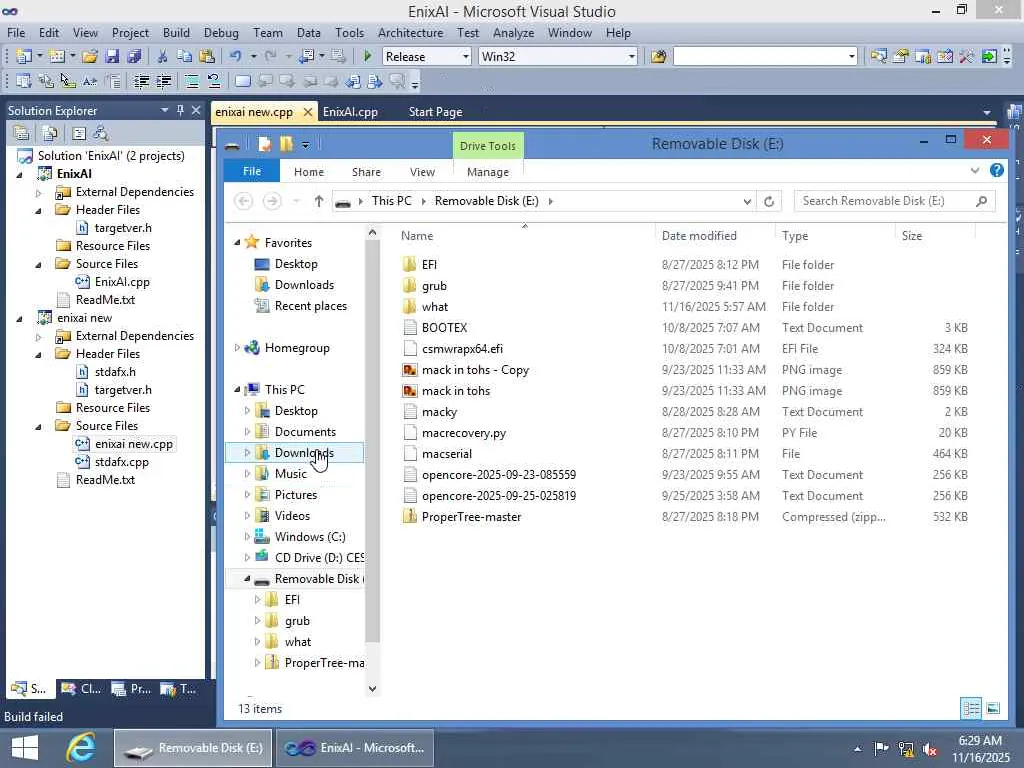
Task: Close the enixai new.cpp tab
Action: point(308,112)
